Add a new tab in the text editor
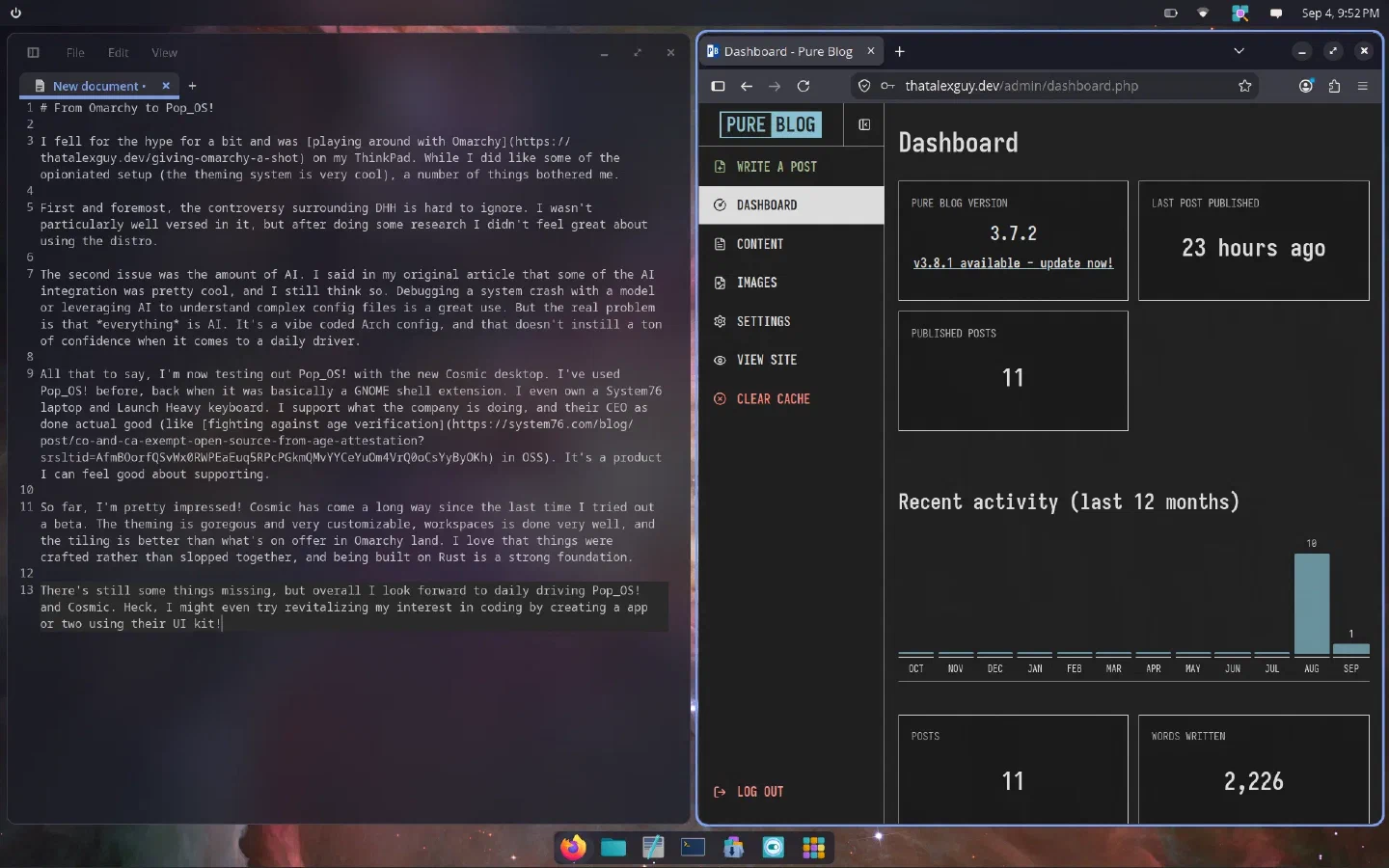 click(192, 86)
